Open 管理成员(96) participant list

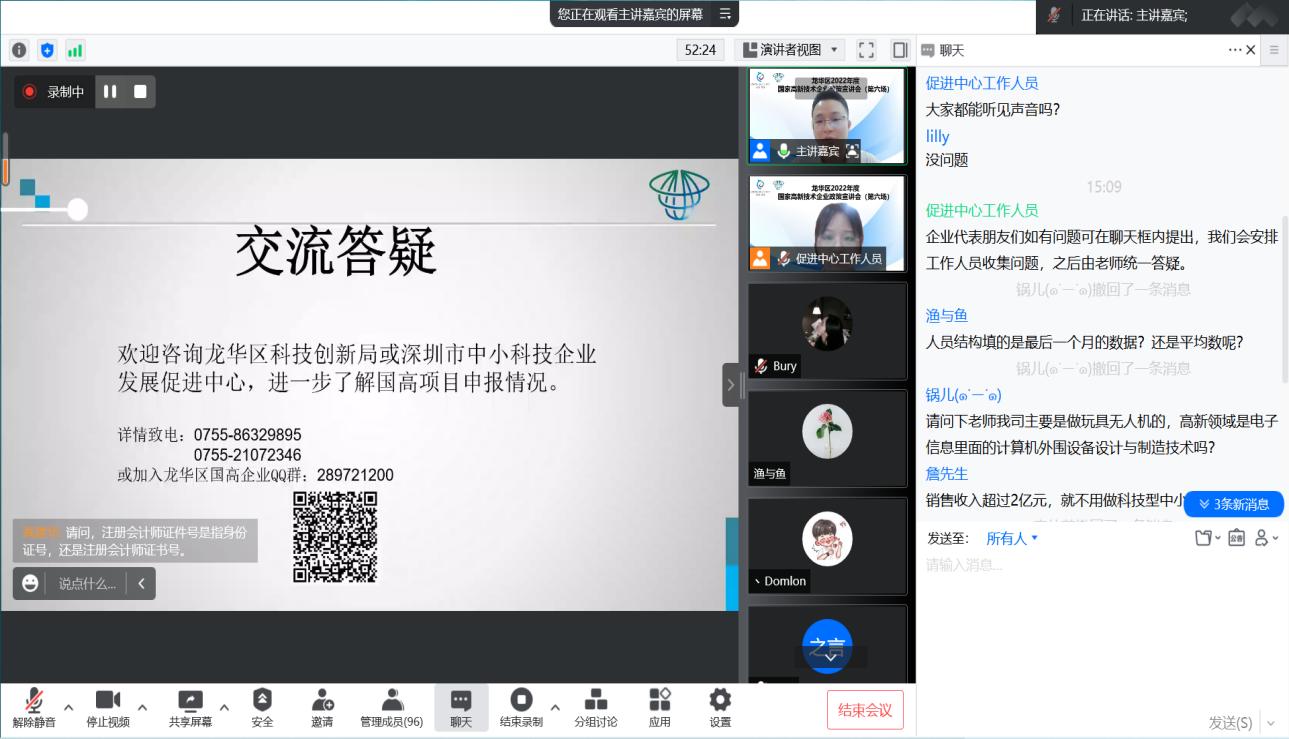392,707
